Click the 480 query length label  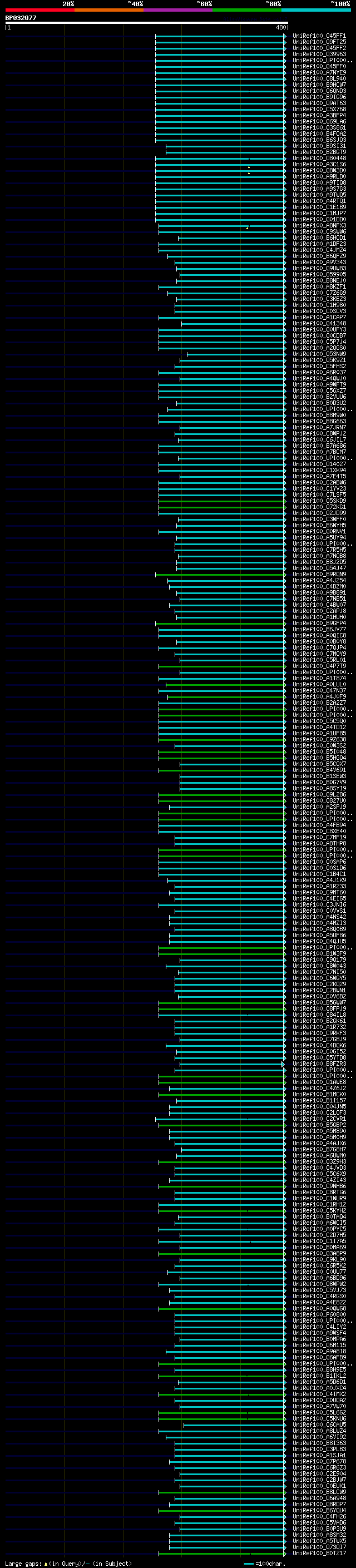[x=280, y=27]
